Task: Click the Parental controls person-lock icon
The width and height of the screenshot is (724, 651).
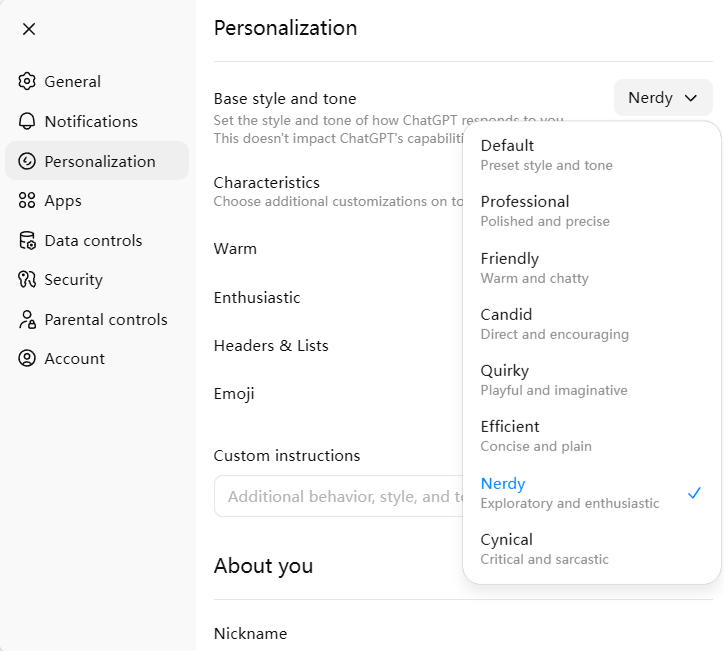Action: [27, 319]
